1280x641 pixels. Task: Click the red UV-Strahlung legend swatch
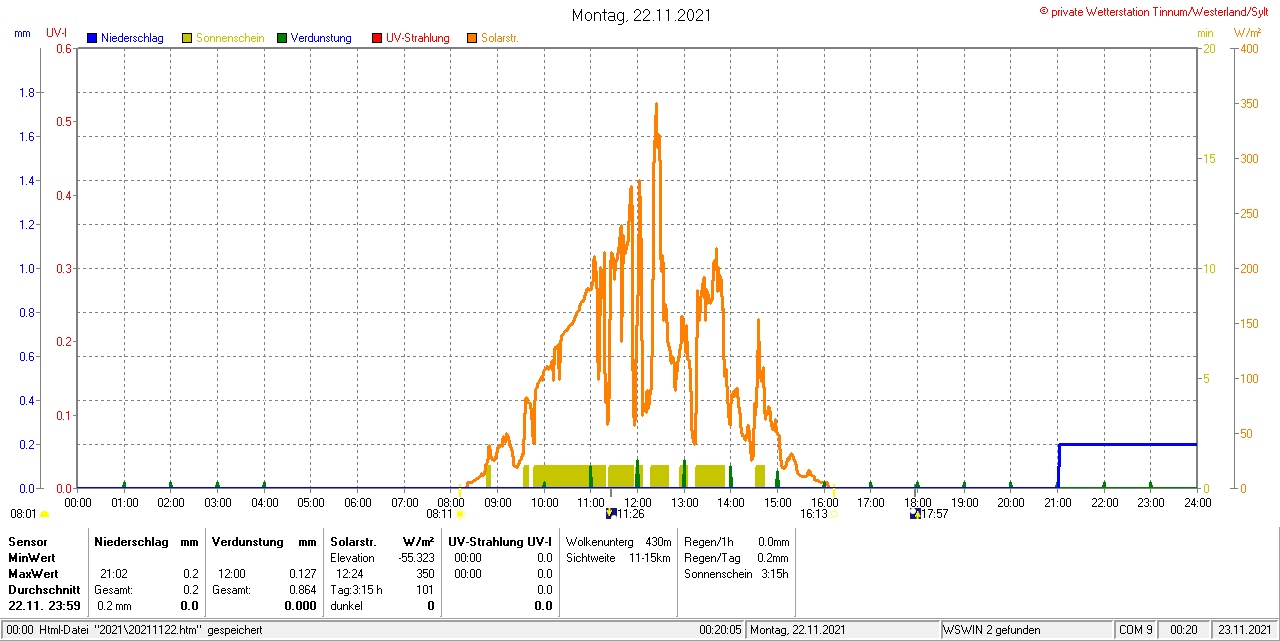[377, 38]
